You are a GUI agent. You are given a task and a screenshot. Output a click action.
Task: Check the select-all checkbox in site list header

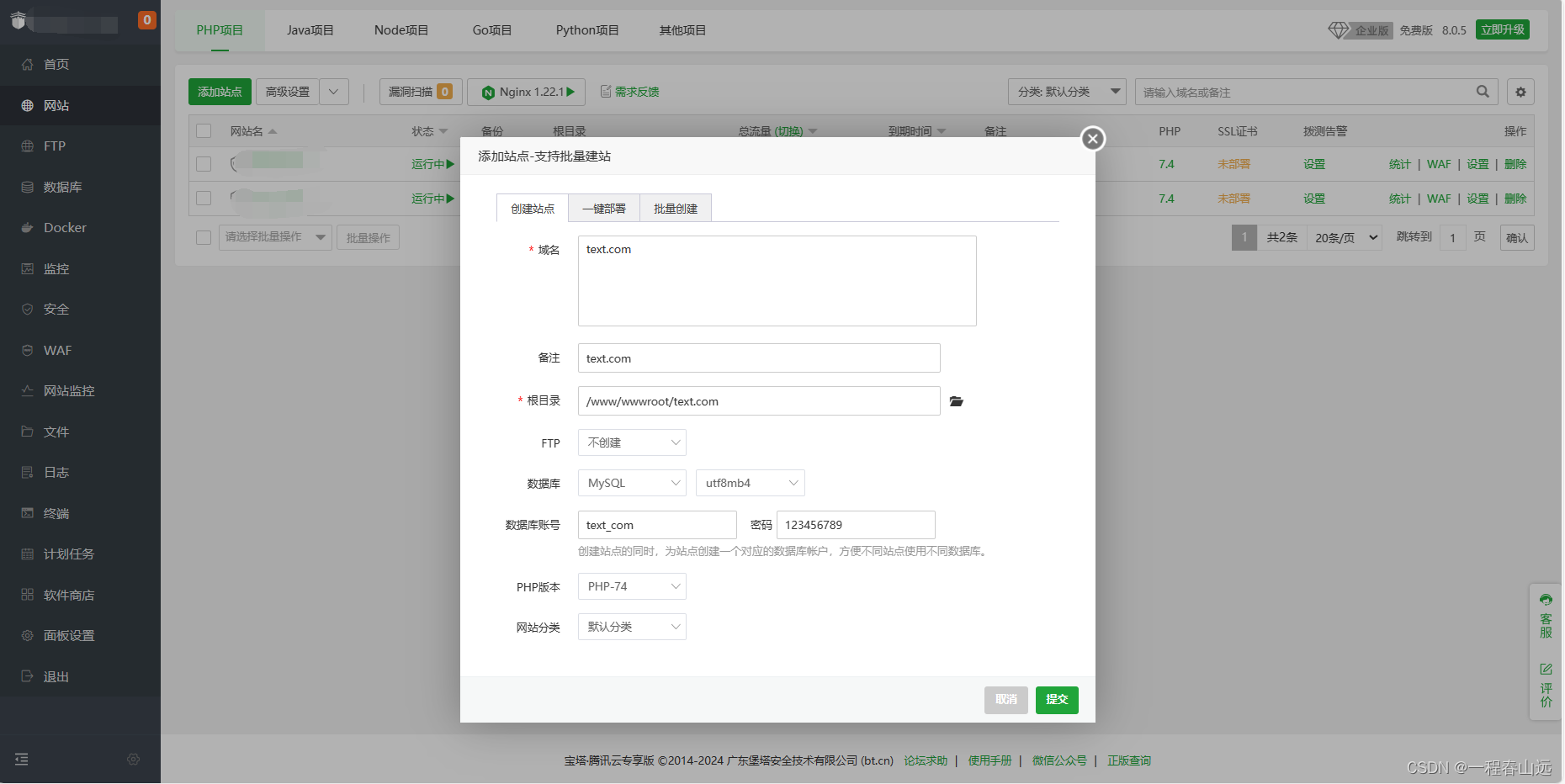203,131
